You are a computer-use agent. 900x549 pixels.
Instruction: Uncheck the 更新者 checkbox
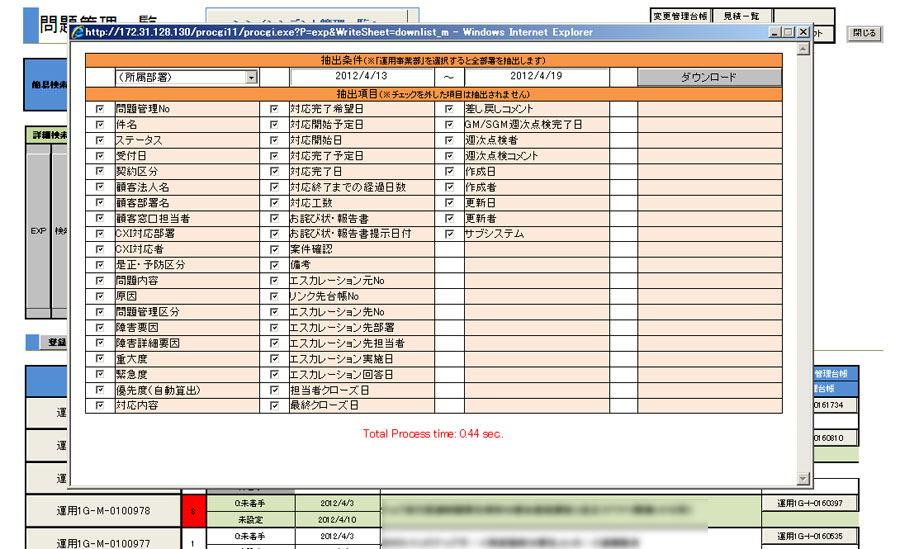pos(449,218)
